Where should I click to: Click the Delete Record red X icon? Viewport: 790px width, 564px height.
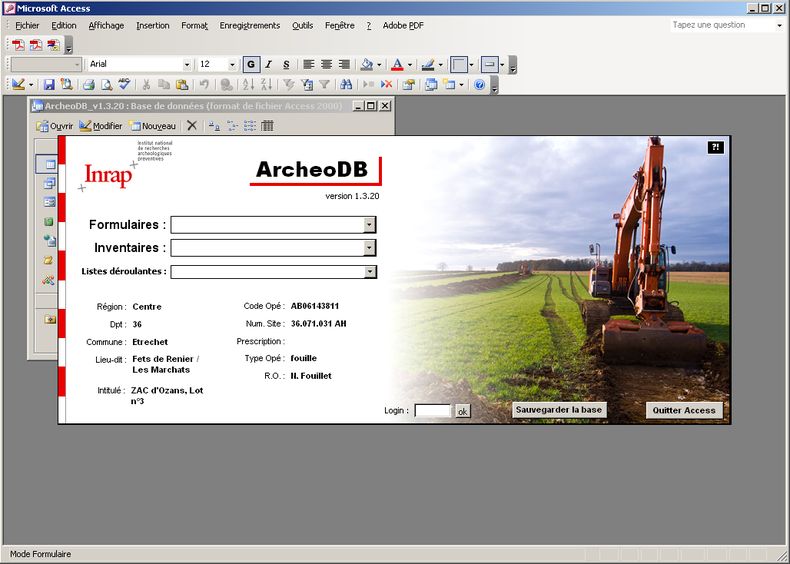386,85
